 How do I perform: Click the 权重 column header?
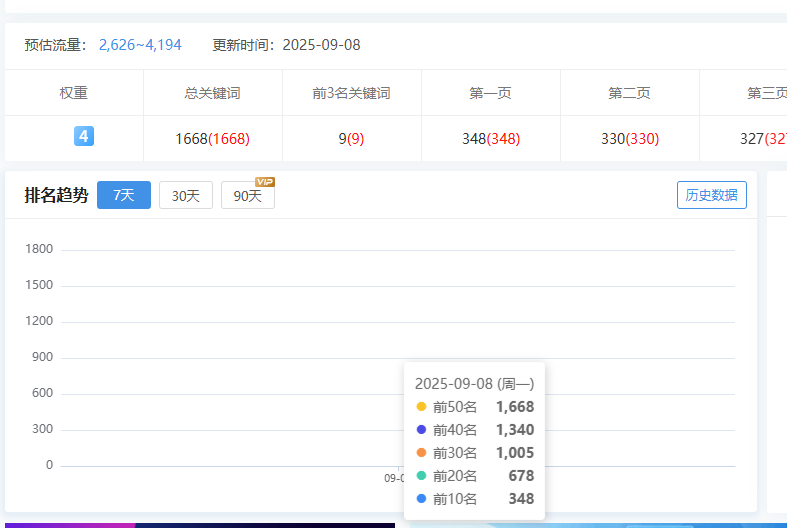tap(74, 93)
